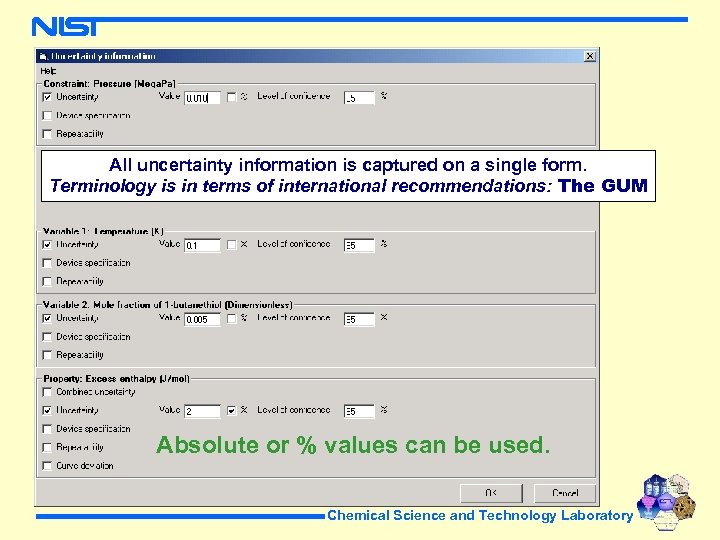The height and width of the screenshot is (540, 720).
Task: Enable Repeatability under Pressure constraint
Action: 47,134
